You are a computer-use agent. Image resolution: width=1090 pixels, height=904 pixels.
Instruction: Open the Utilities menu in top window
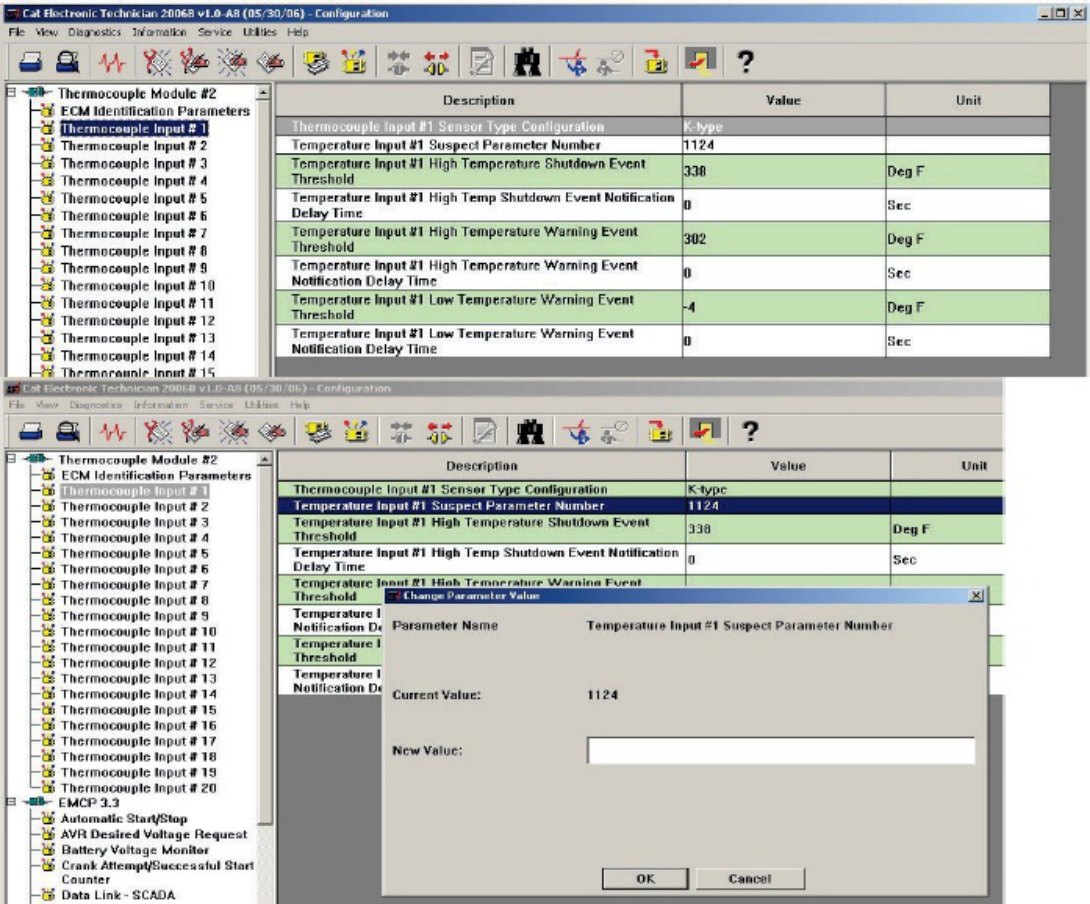pyautogui.click(x=259, y=32)
